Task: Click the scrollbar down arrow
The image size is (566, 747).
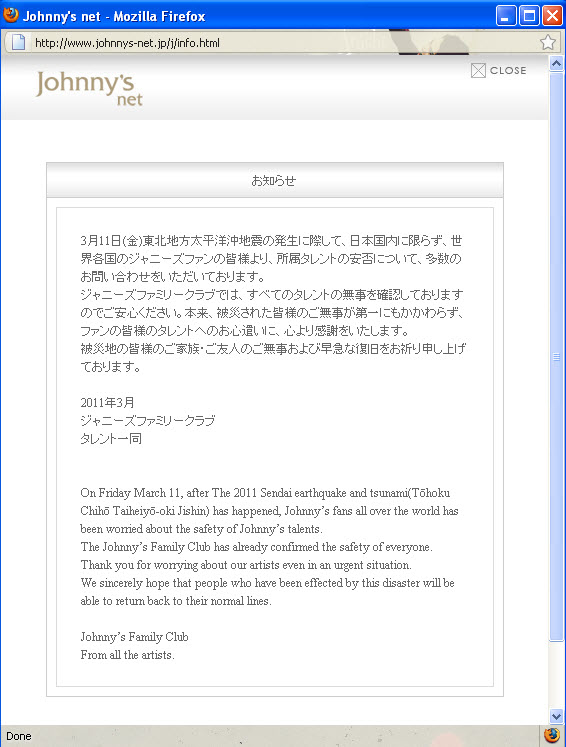Action: 556,716
